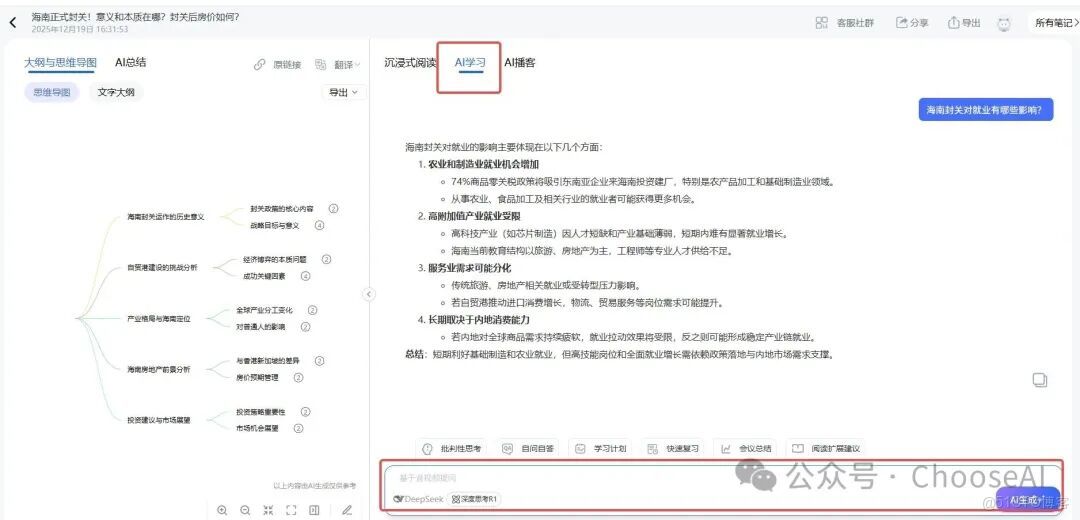Expand the mind map 导出 dropdown

click(343, 92)
